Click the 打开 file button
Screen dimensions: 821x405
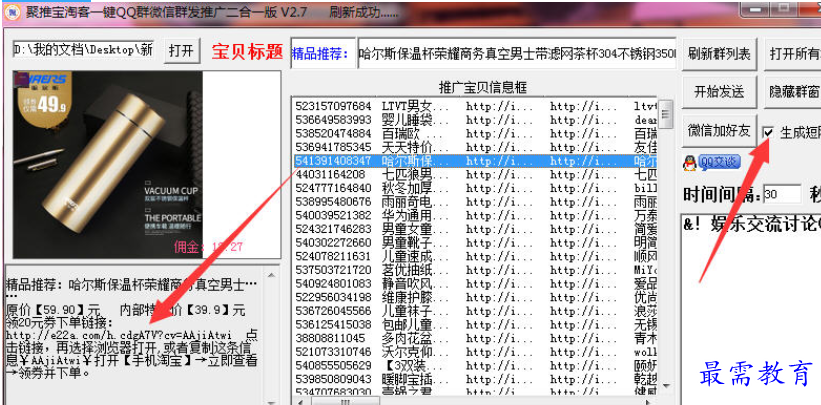click(x=181, y=51)
